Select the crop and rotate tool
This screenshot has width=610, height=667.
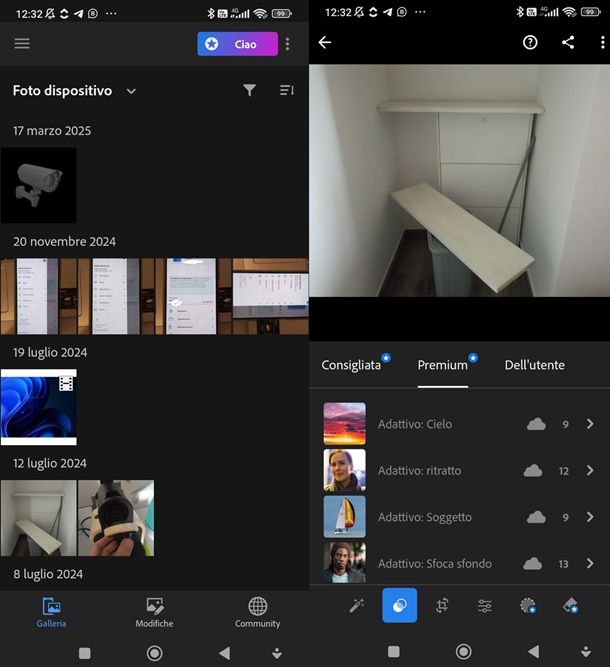(x=442, y=605)
